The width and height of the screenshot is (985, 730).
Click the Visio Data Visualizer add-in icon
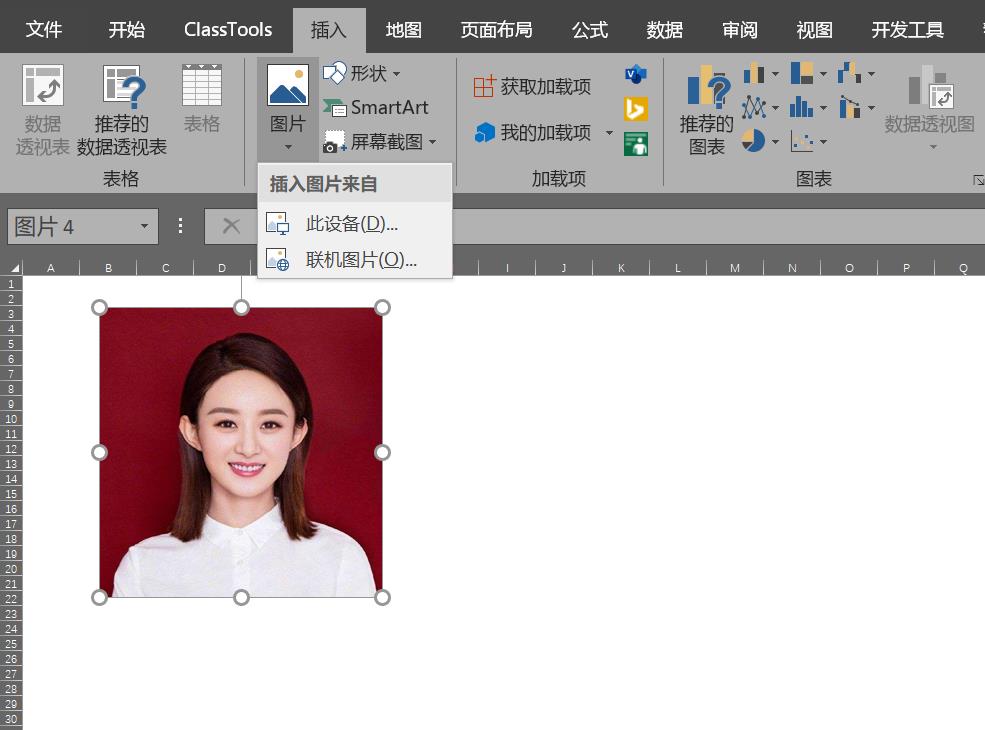click(636, 74)
